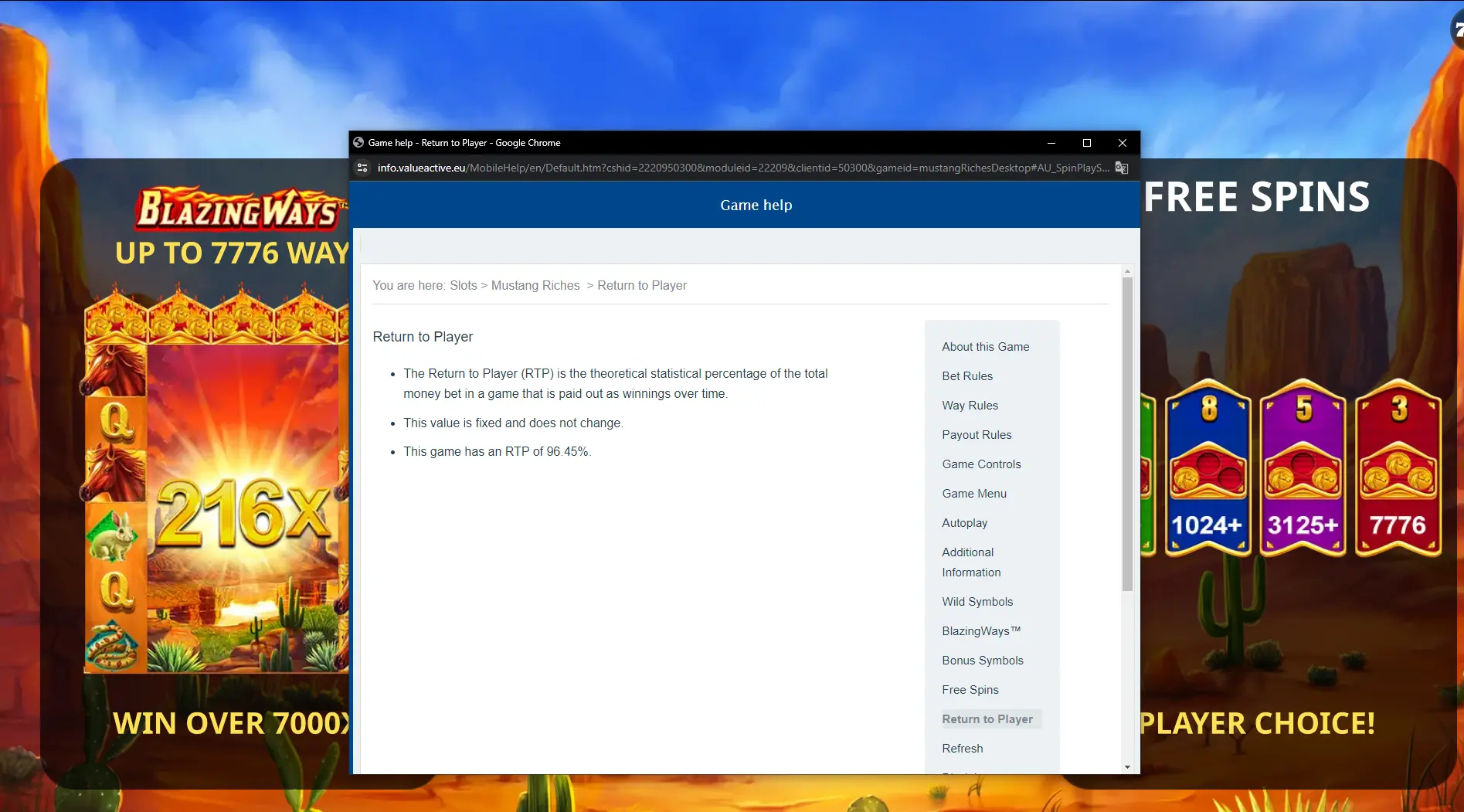
Task: Maximize the Game help Chrome window
Action: pos(1087,143)
